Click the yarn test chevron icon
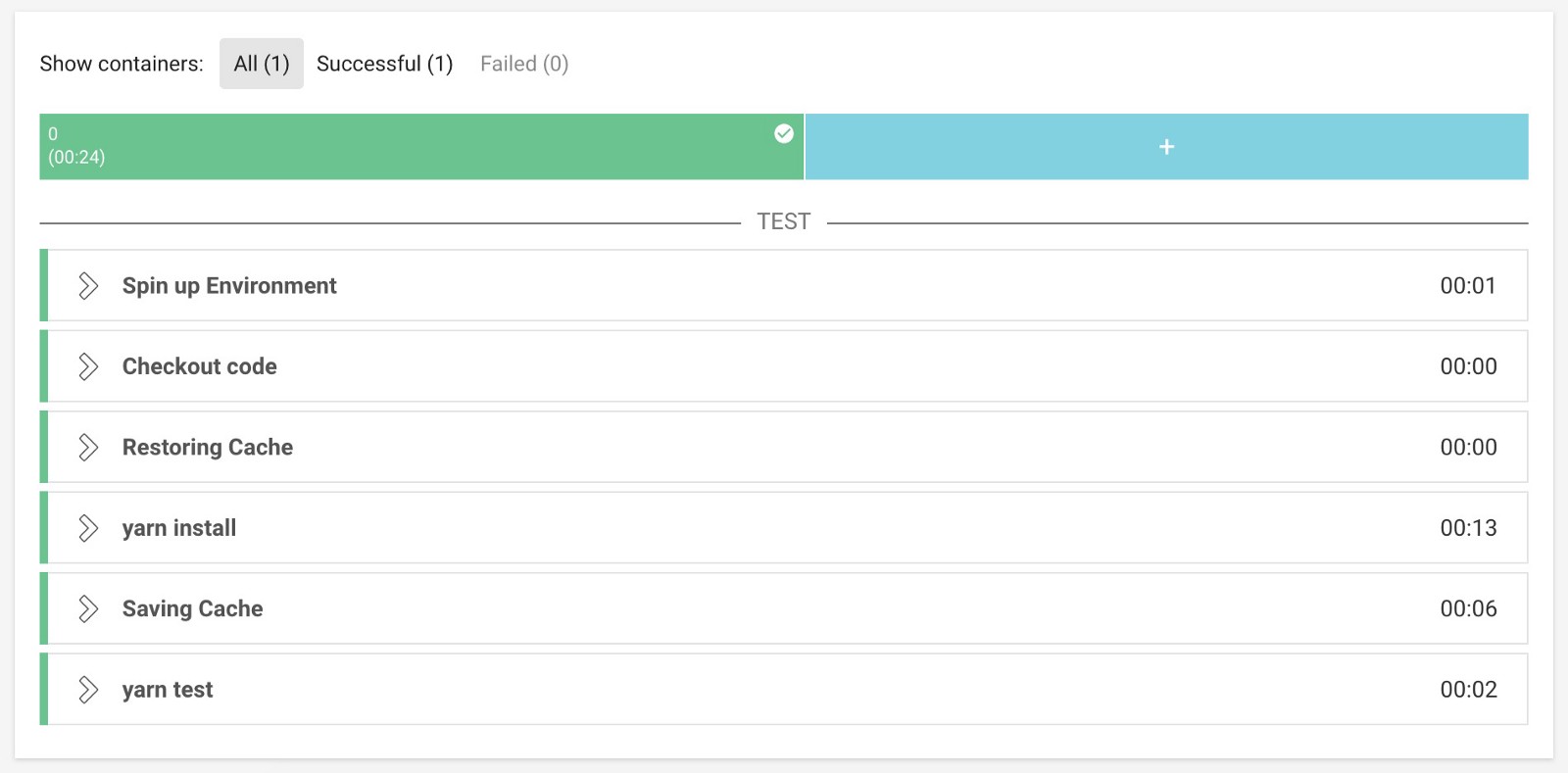 coord(88,690)
